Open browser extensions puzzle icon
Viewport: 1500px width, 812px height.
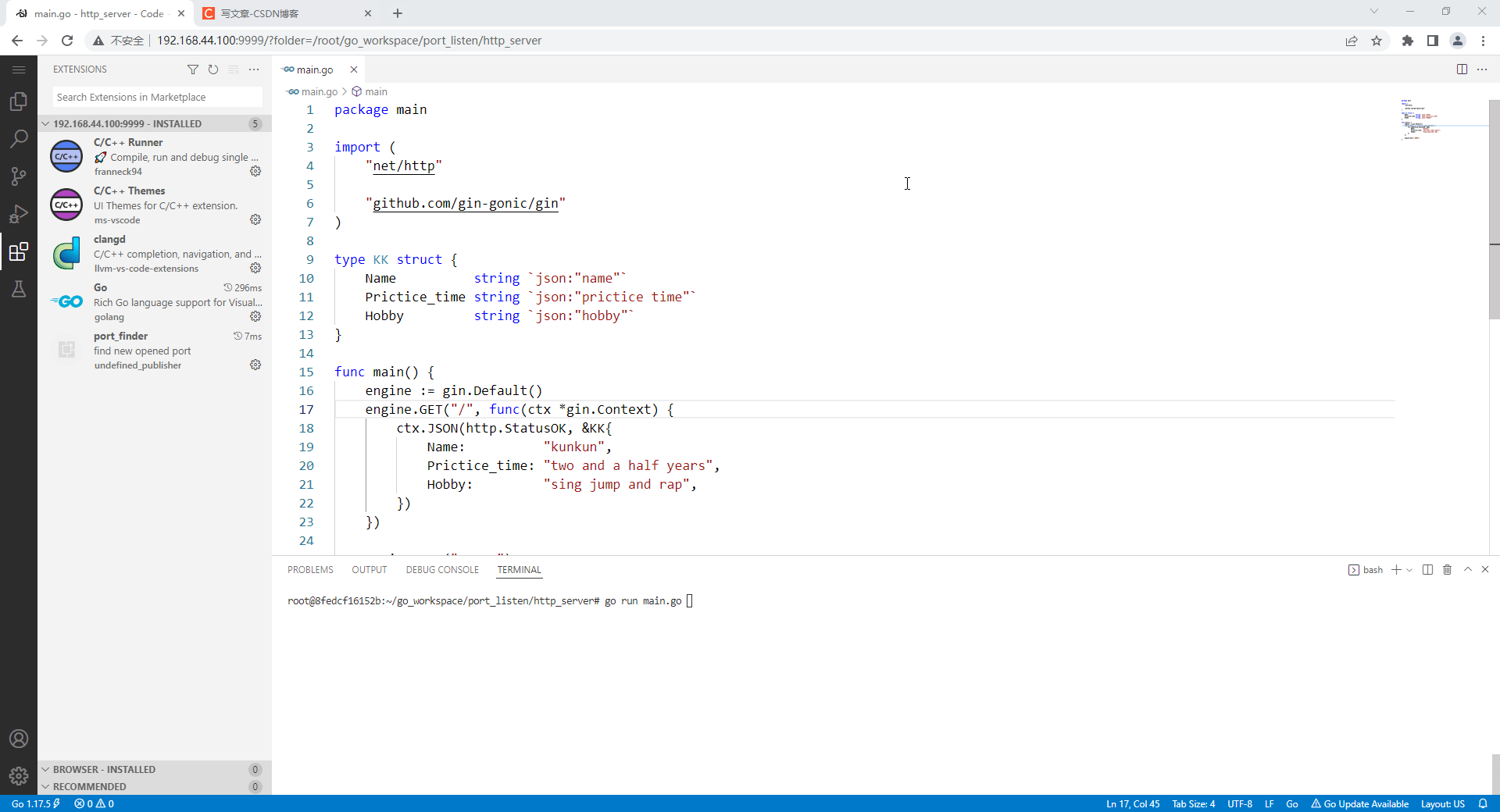pos(1408,41)
